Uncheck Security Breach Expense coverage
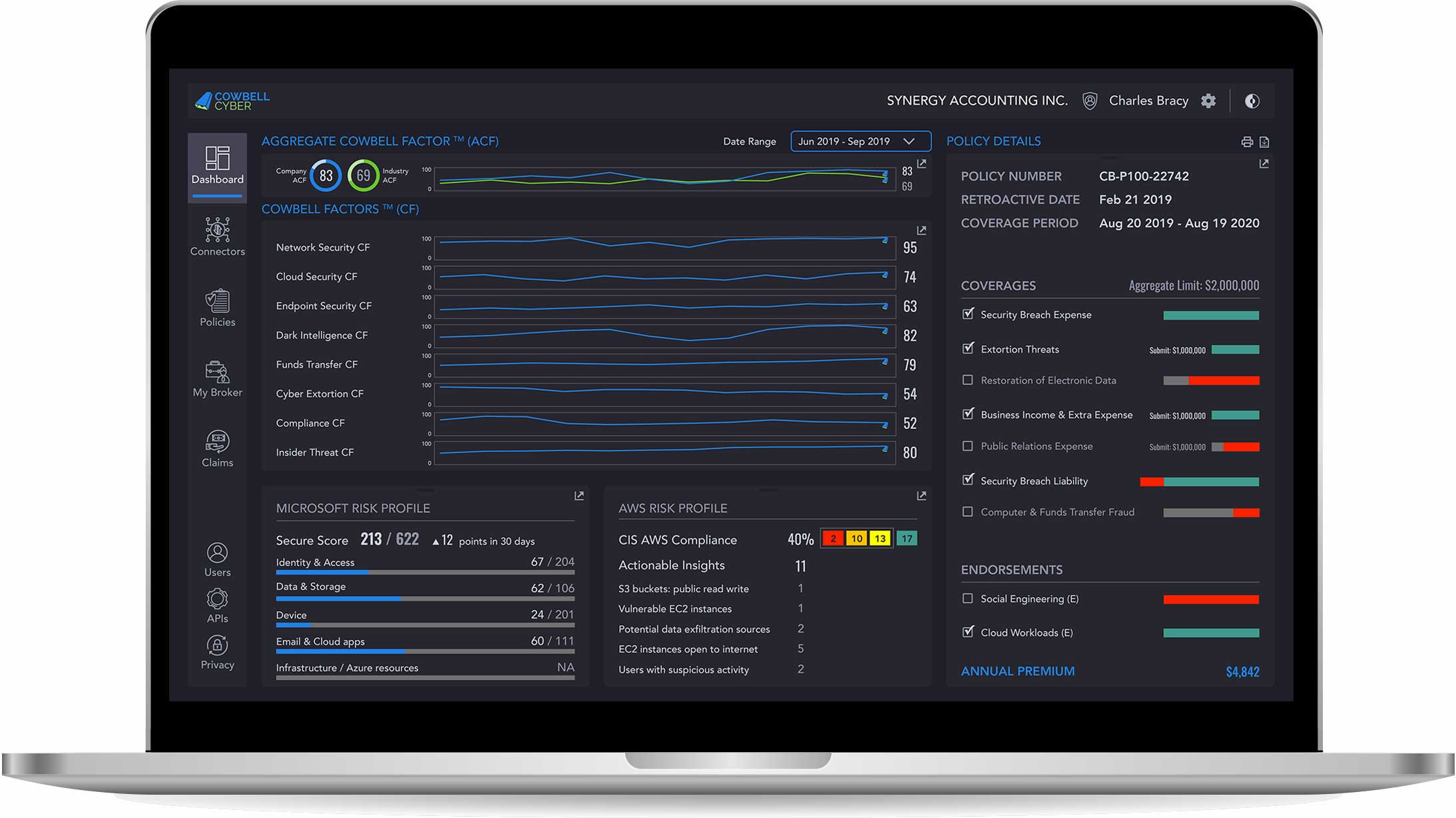This screenshot has width=1456, height=818. 968,314
